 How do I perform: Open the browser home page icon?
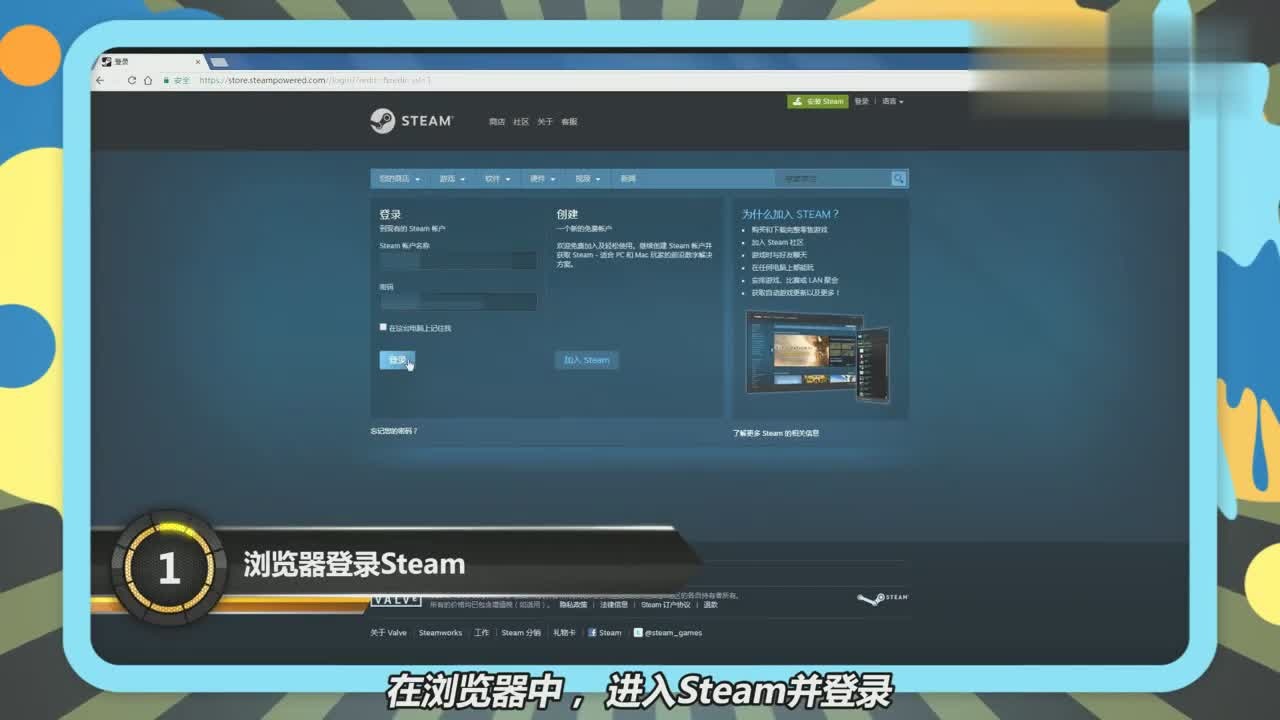click(x=148, y=80)
